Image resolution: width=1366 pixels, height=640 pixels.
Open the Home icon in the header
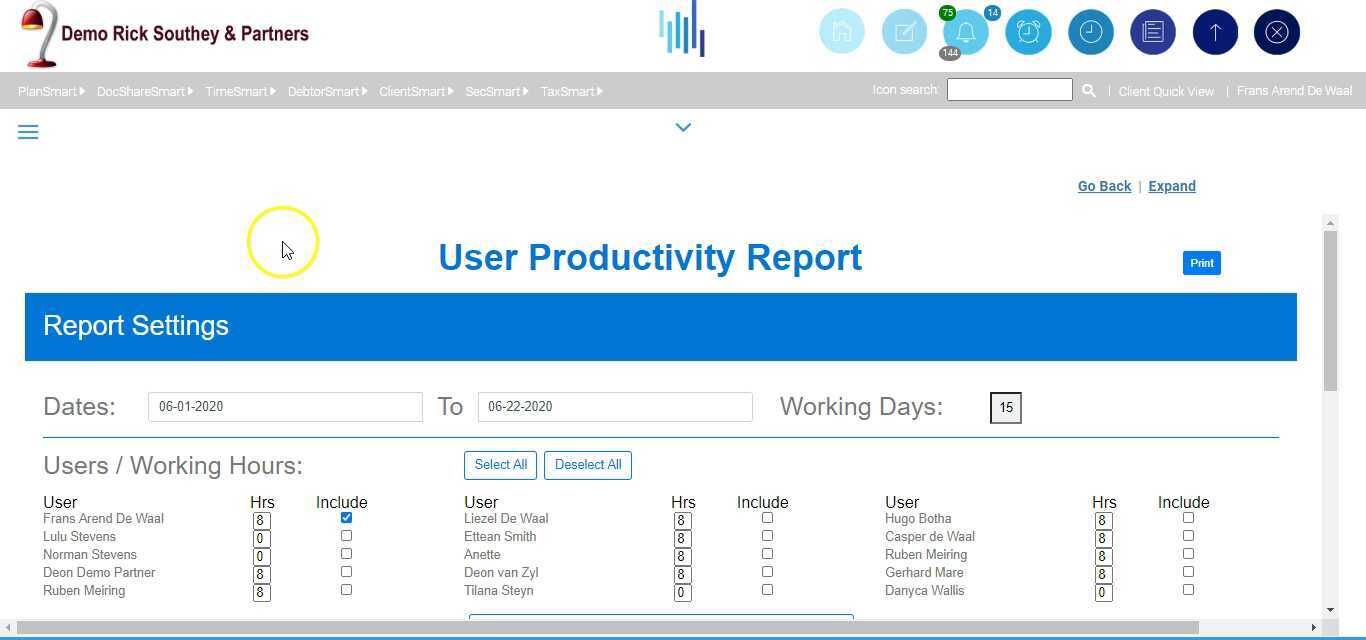pyautogui.click(x=842, y=31)
